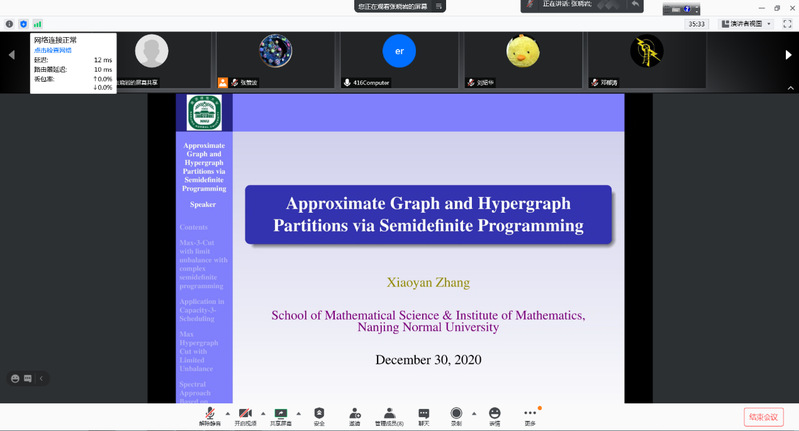The width and height of the screenshot is (799, 431).
Task: Unmute the microphone in the meeting toolbar
Action: (209, 416)
